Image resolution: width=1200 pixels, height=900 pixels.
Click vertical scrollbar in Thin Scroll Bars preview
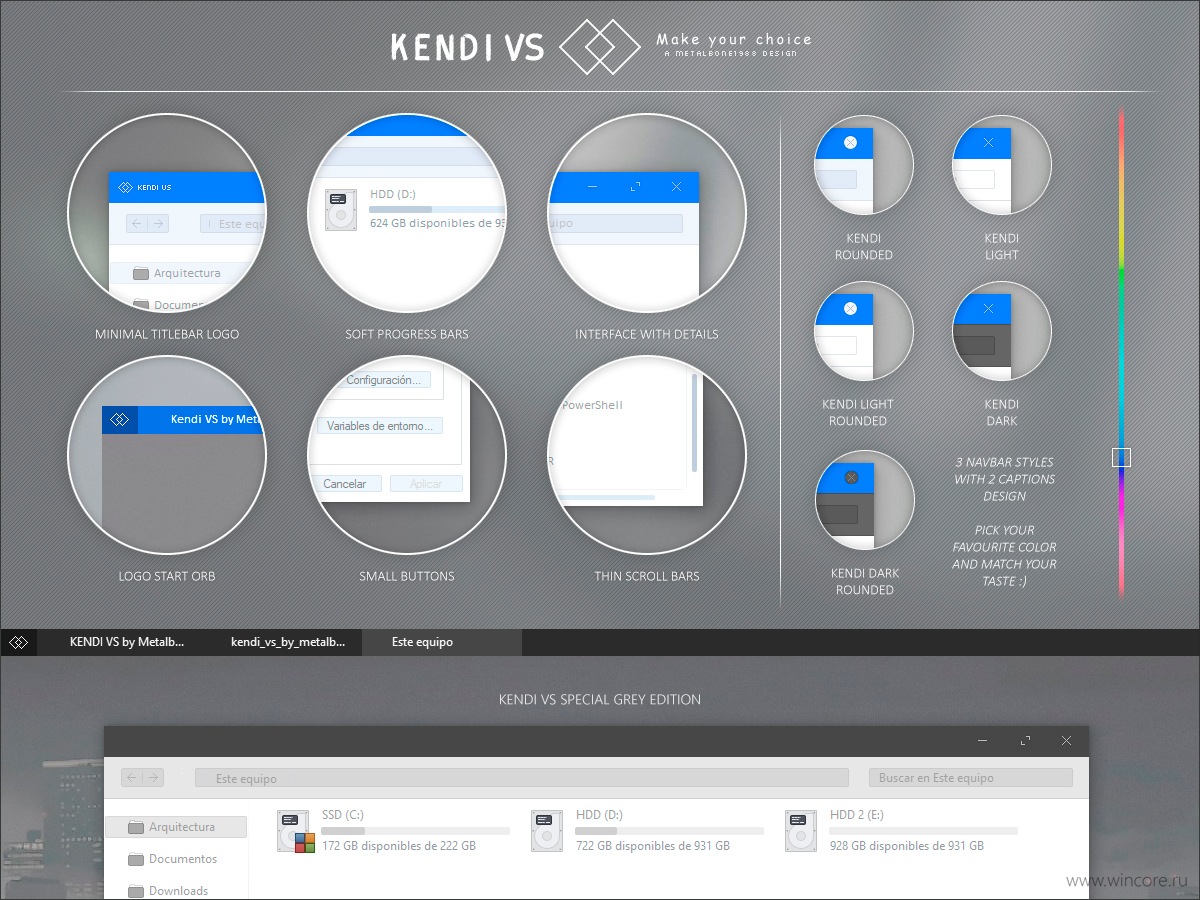point(694,421)
